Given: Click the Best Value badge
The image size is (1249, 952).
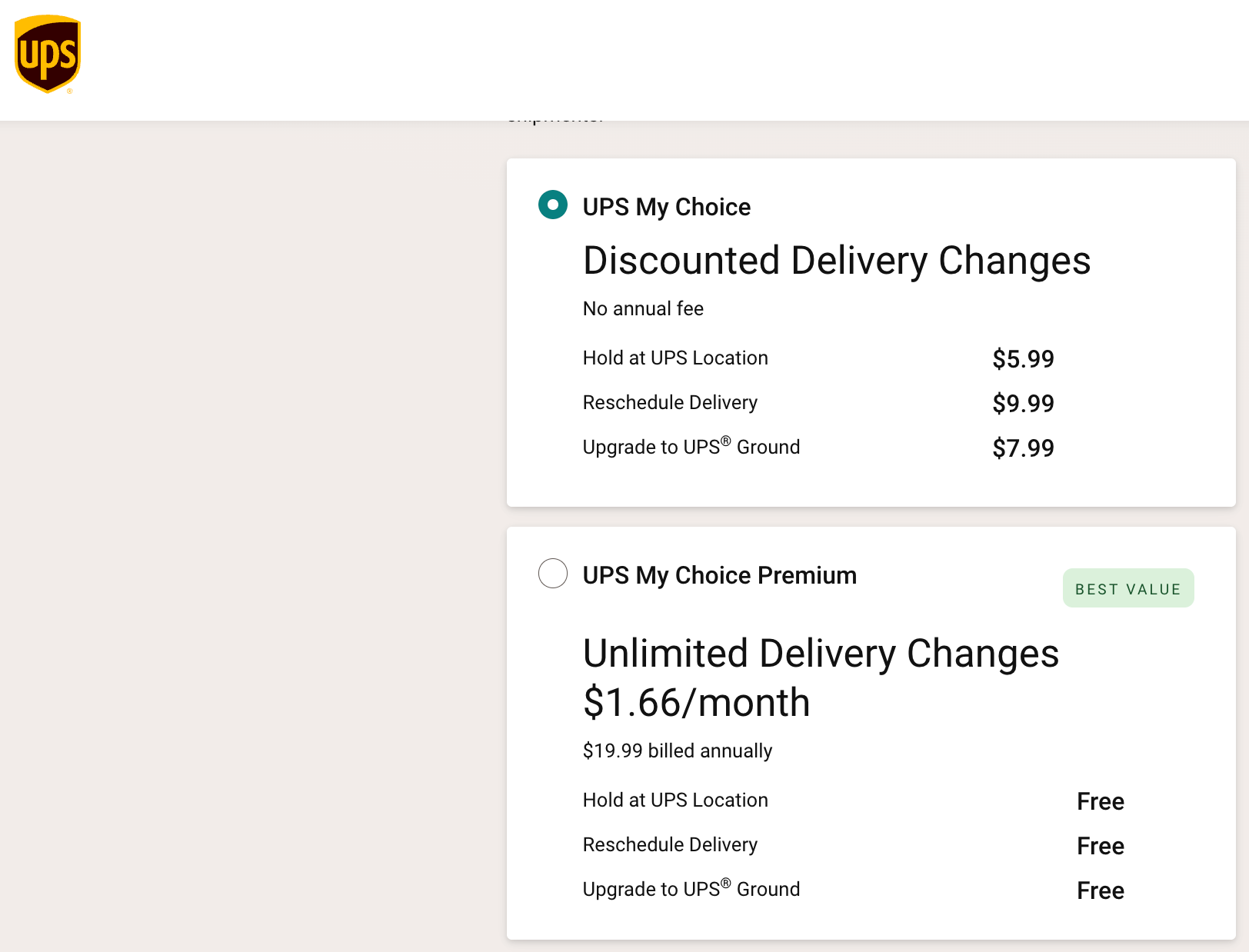Looking at the screenshot, I should coord(1127,588).
